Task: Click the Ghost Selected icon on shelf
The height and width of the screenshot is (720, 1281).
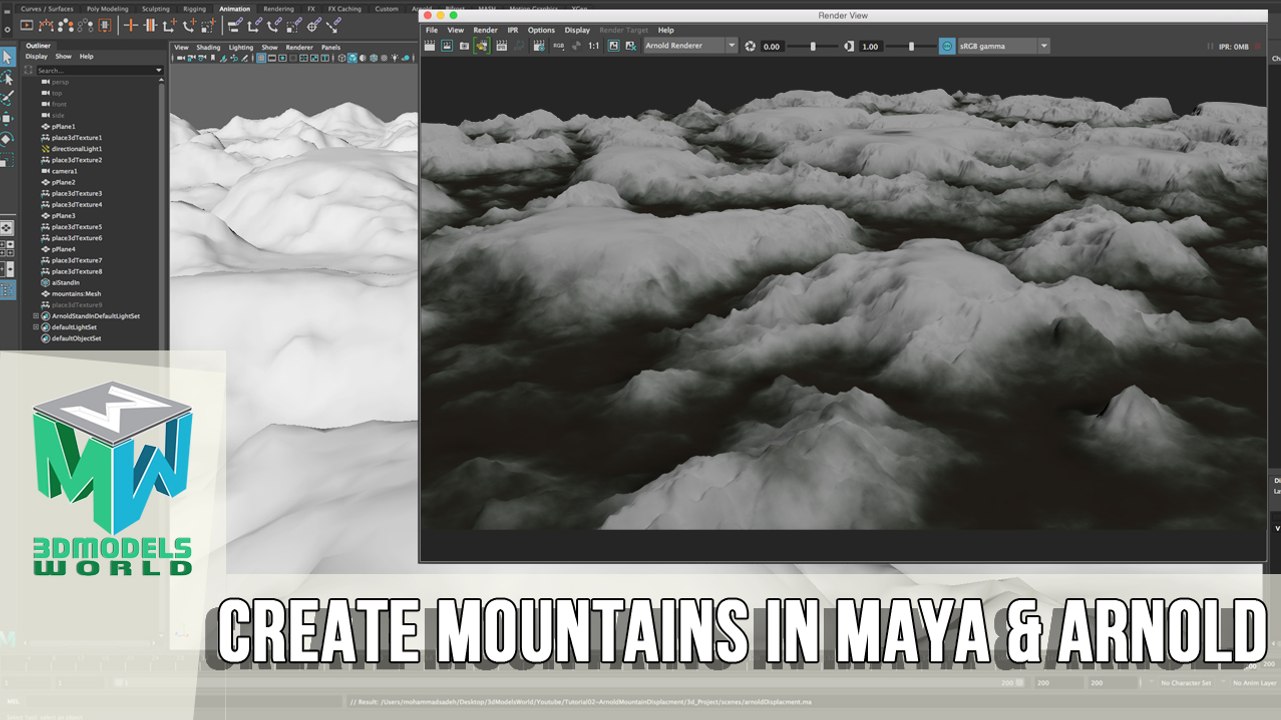Action: [66, 25]
